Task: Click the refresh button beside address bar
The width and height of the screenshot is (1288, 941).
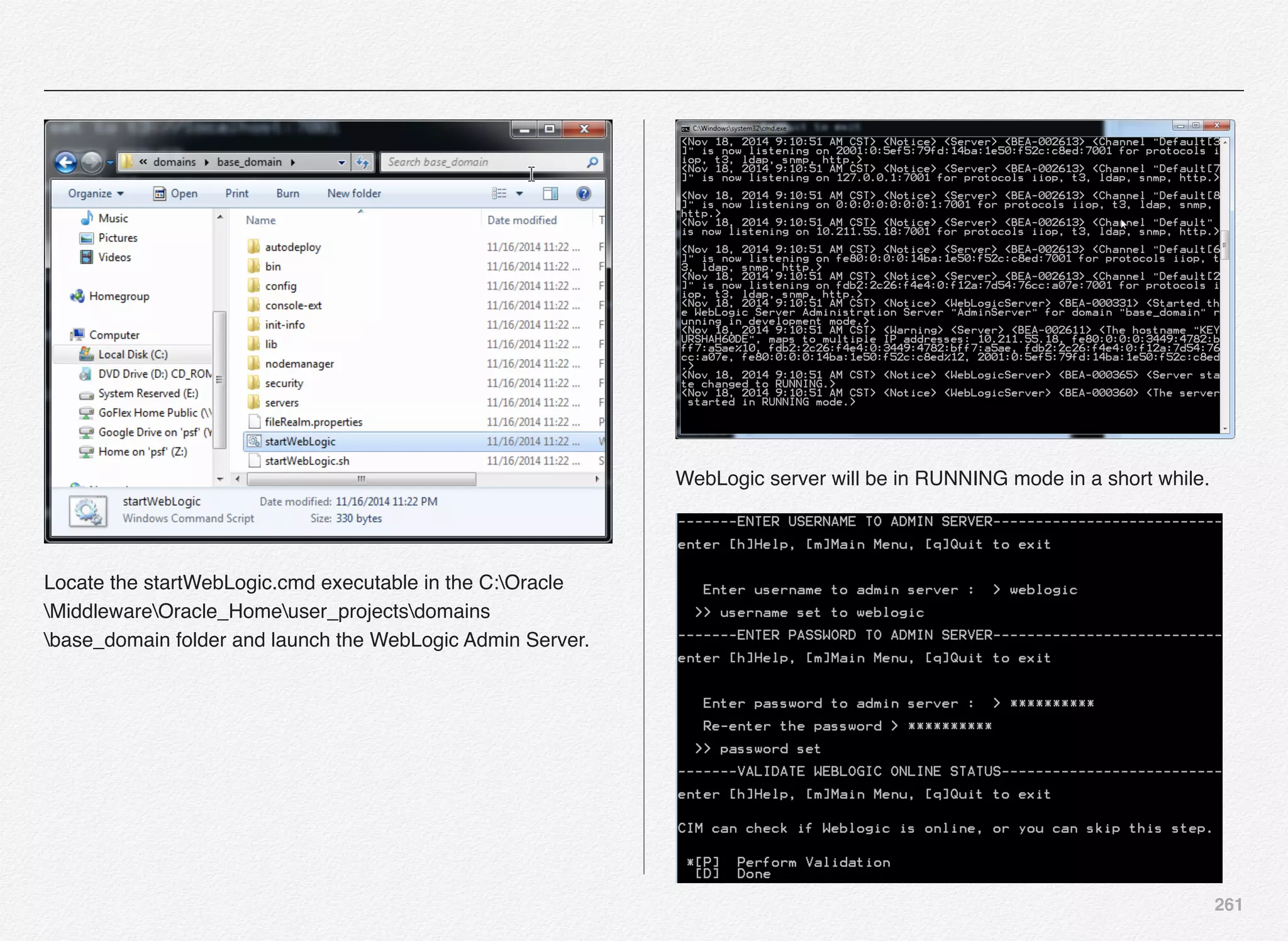Action: point(363,162)
